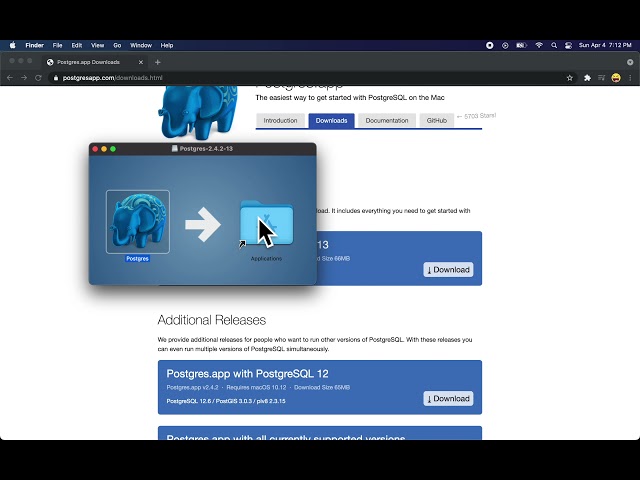Open the Go menu
This screenshot has width=640, height=480.
[117, 45]
